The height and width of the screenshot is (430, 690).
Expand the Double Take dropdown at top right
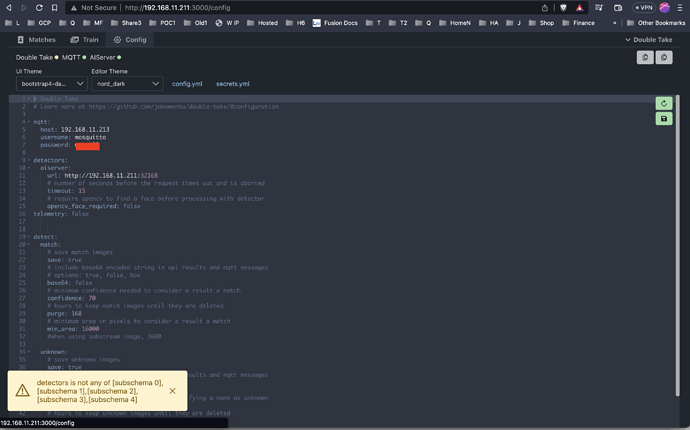pos(649,40)
